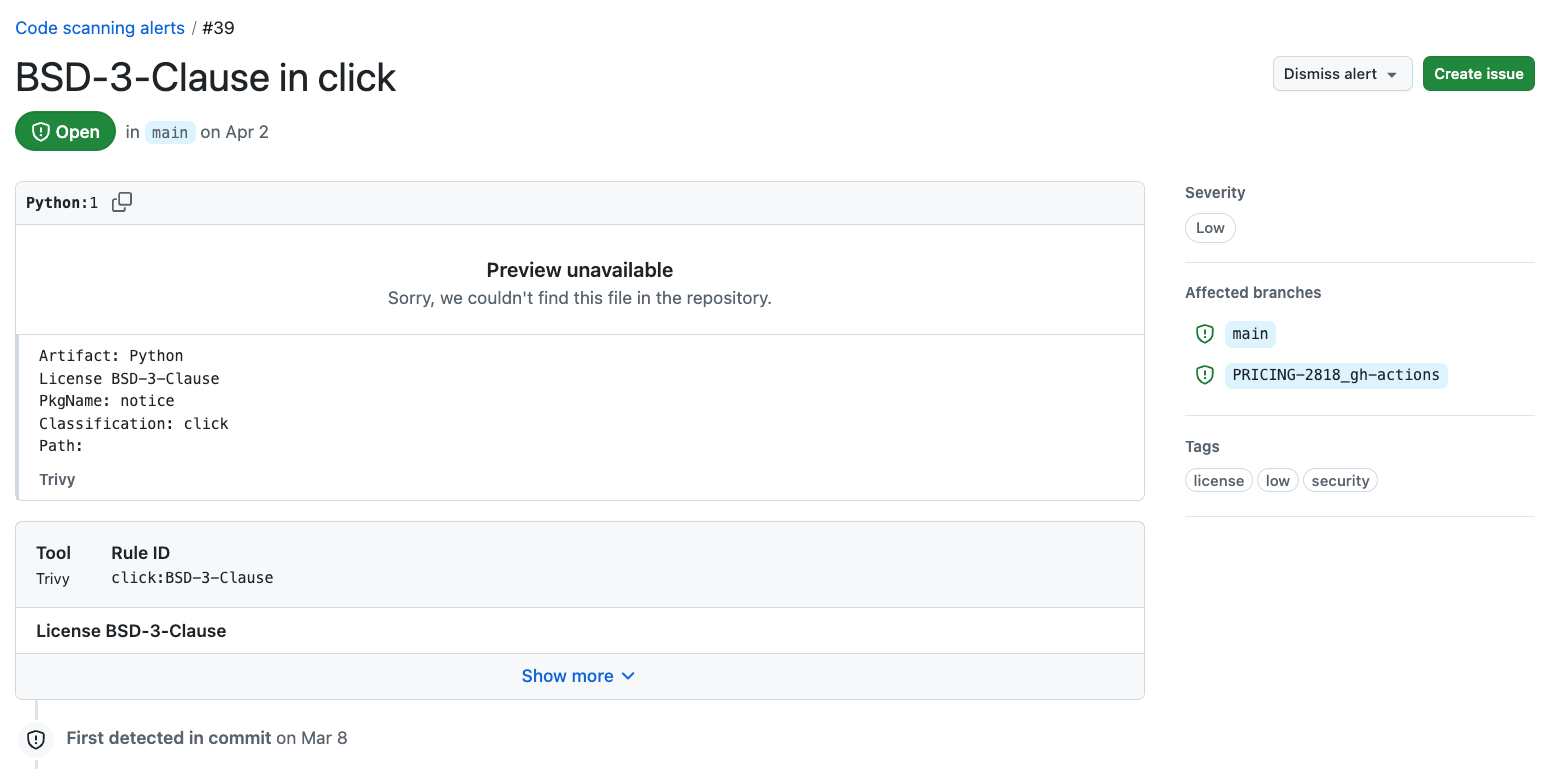
Task: Click shield icon beside main affected branch
Action: [x=1205, y=334]
